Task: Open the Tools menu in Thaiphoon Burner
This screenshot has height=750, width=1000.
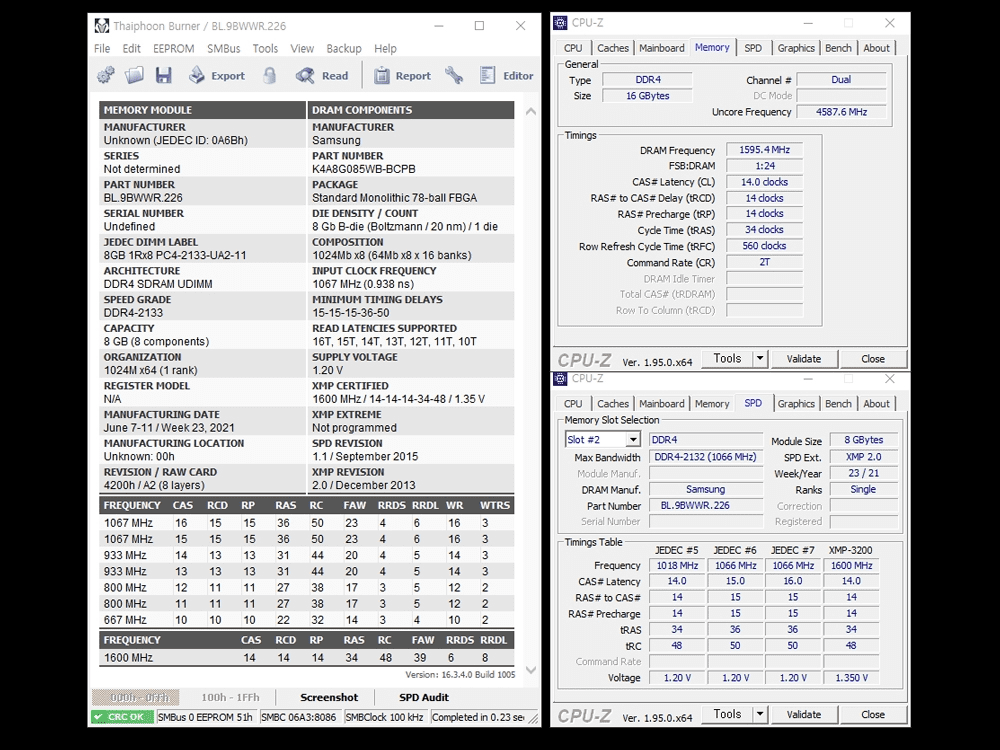Action: click(265, 48)
